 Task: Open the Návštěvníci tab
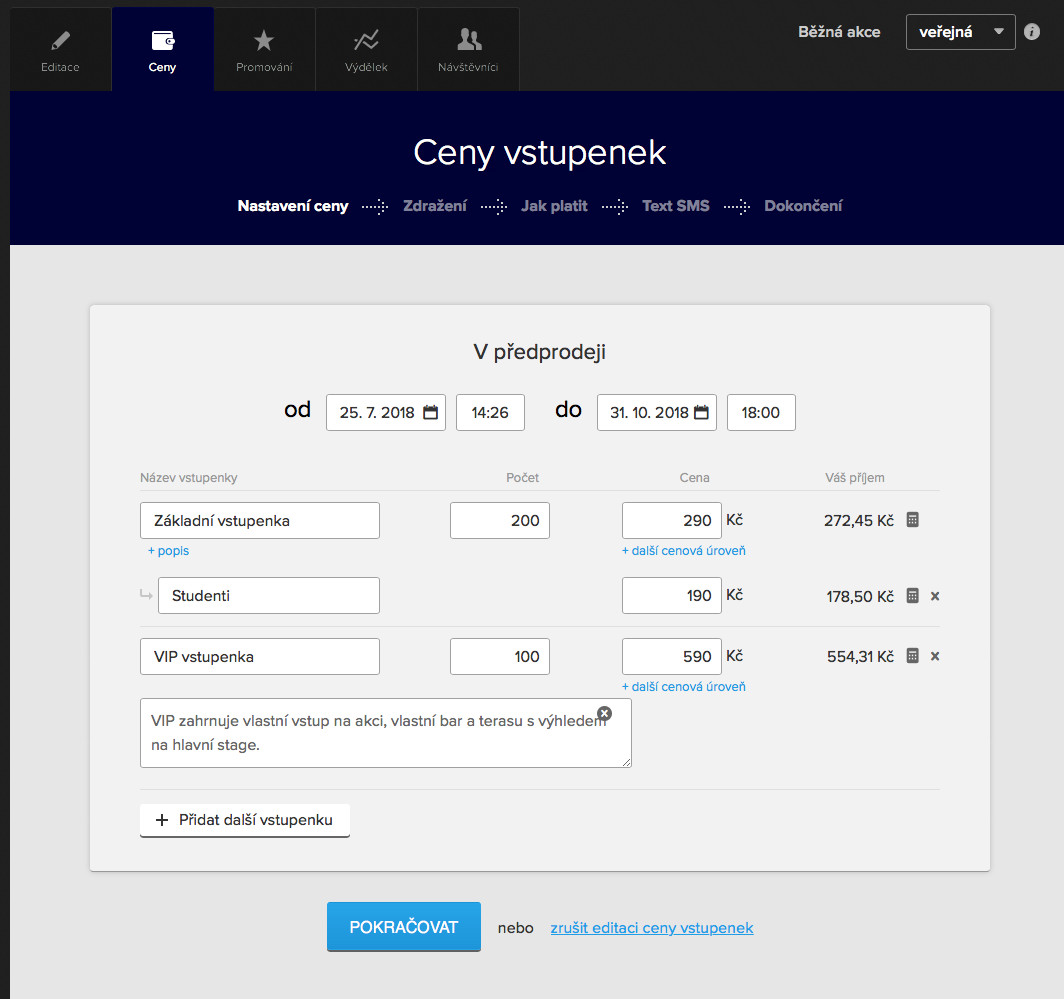pyautogui.click(x=468, y=48)
